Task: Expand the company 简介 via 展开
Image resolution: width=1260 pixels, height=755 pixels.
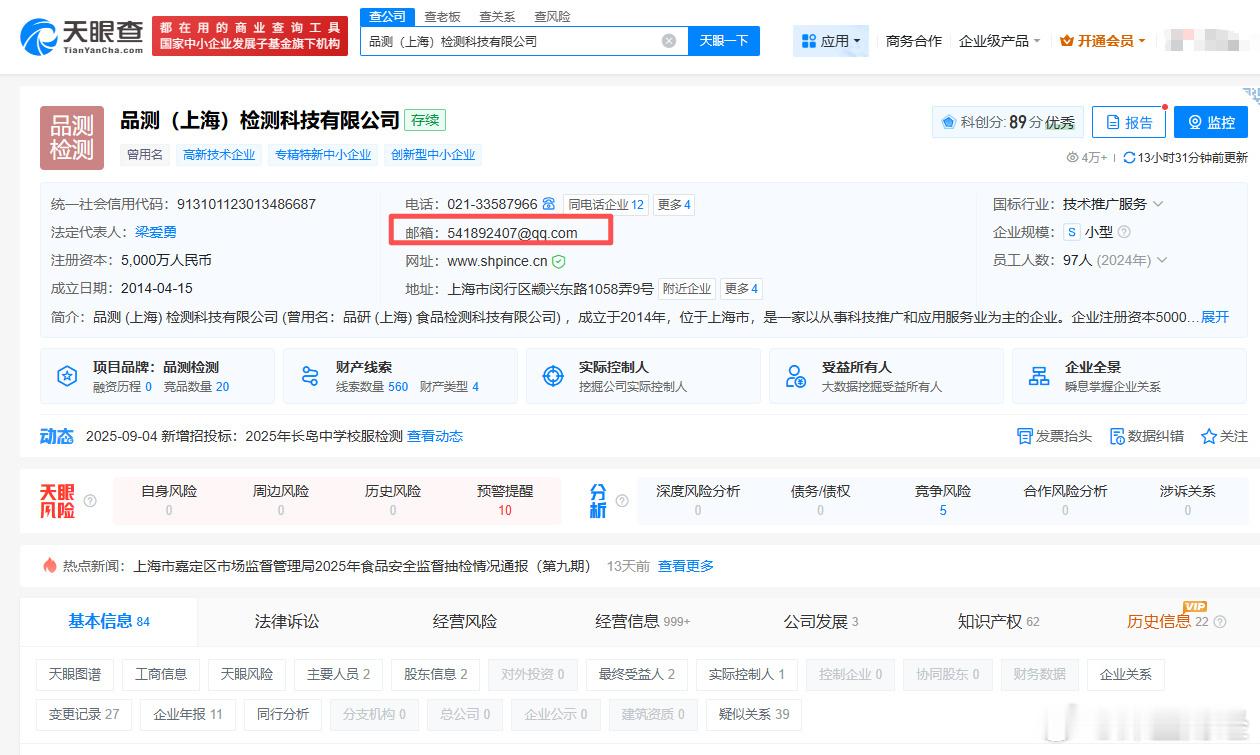Action: pyautogui.click(x=1215, y=317)
